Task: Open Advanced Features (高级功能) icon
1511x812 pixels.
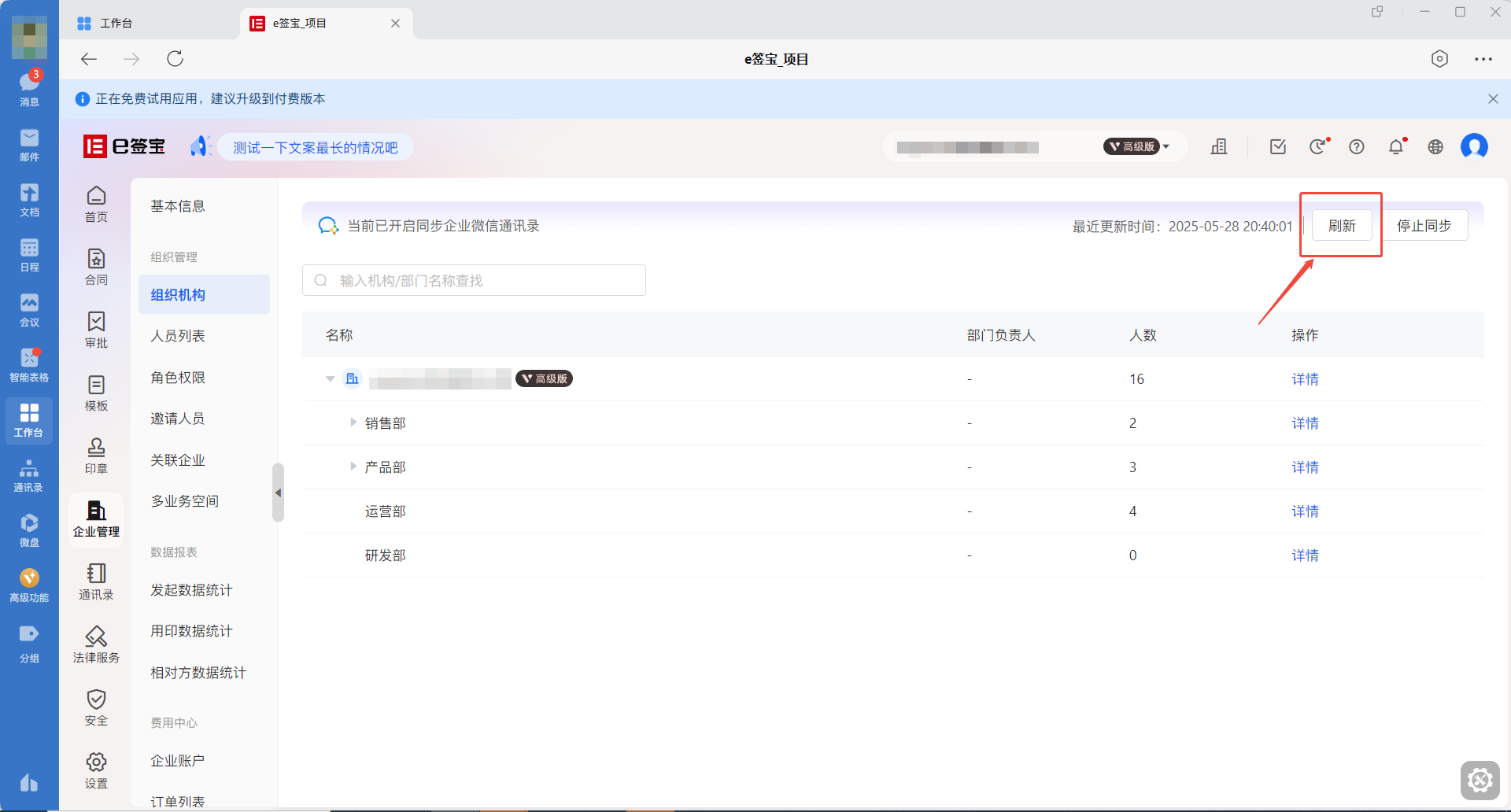Action: [x=29, y=585]
